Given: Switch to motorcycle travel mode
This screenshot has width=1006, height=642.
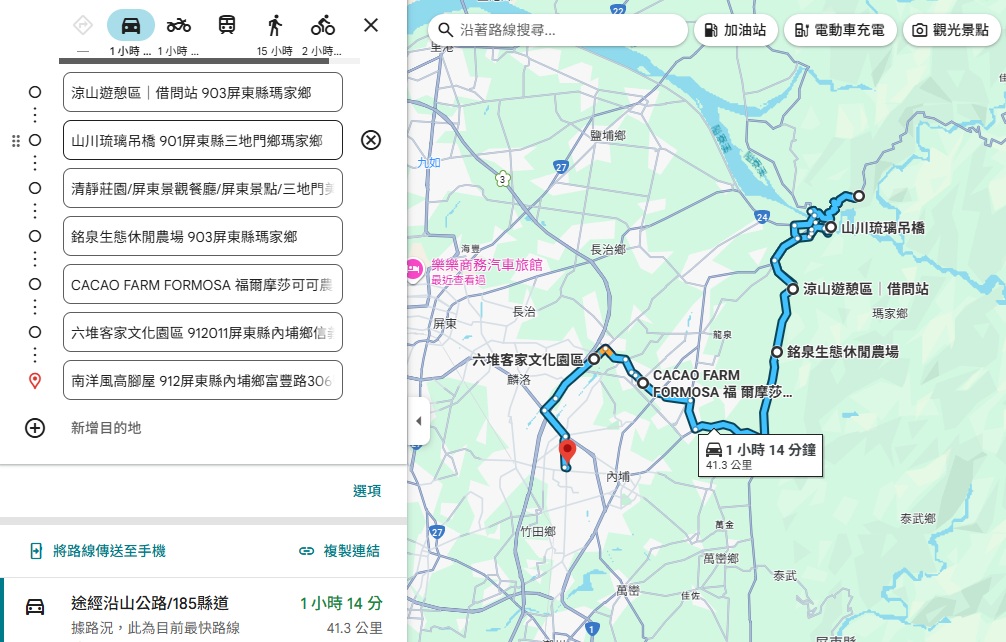Looking at the screenshot, I should pos(178,25).
